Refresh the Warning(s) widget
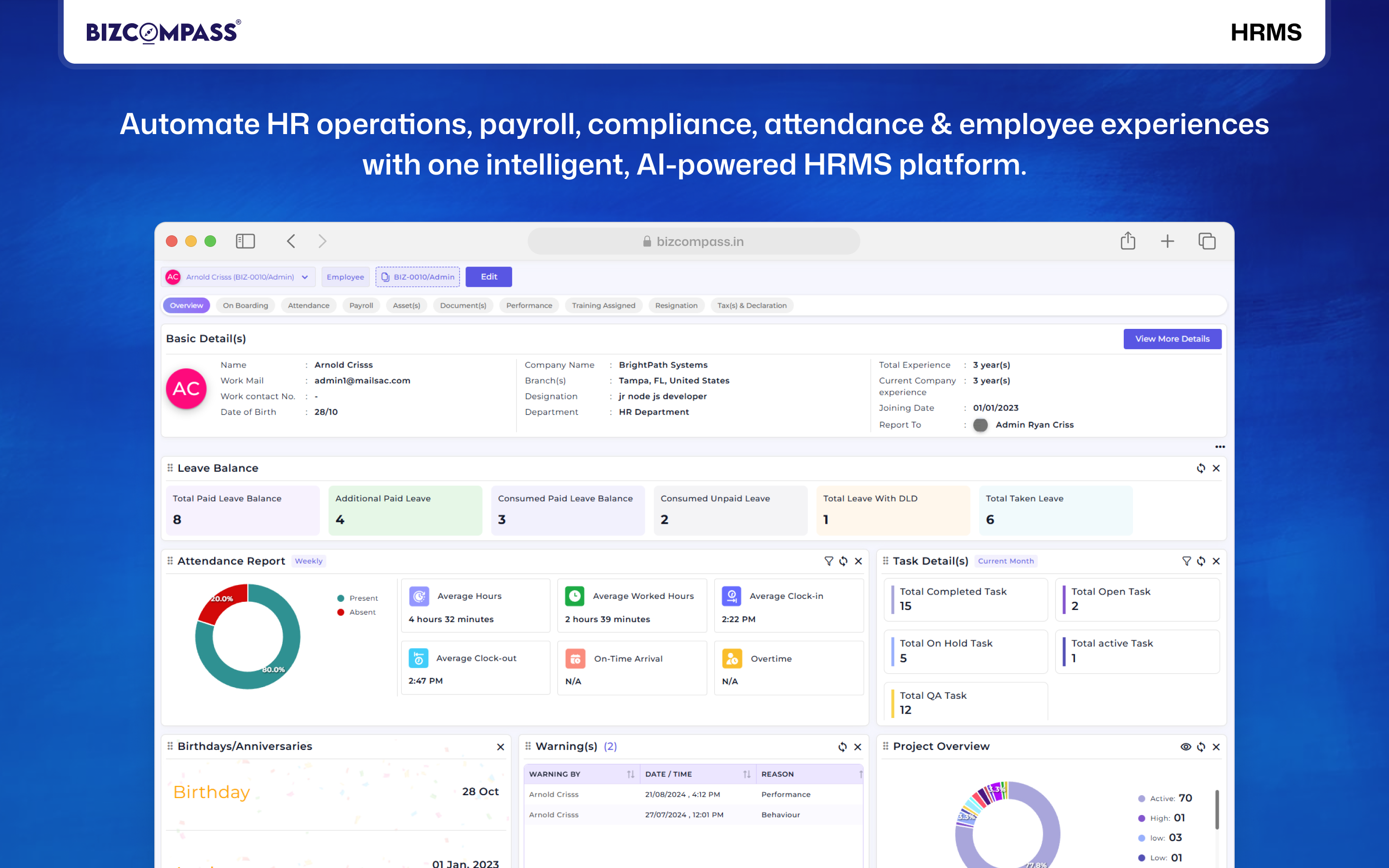This screenshot has width=1389, height=868. pyautogui.click(x=843, y=747)
